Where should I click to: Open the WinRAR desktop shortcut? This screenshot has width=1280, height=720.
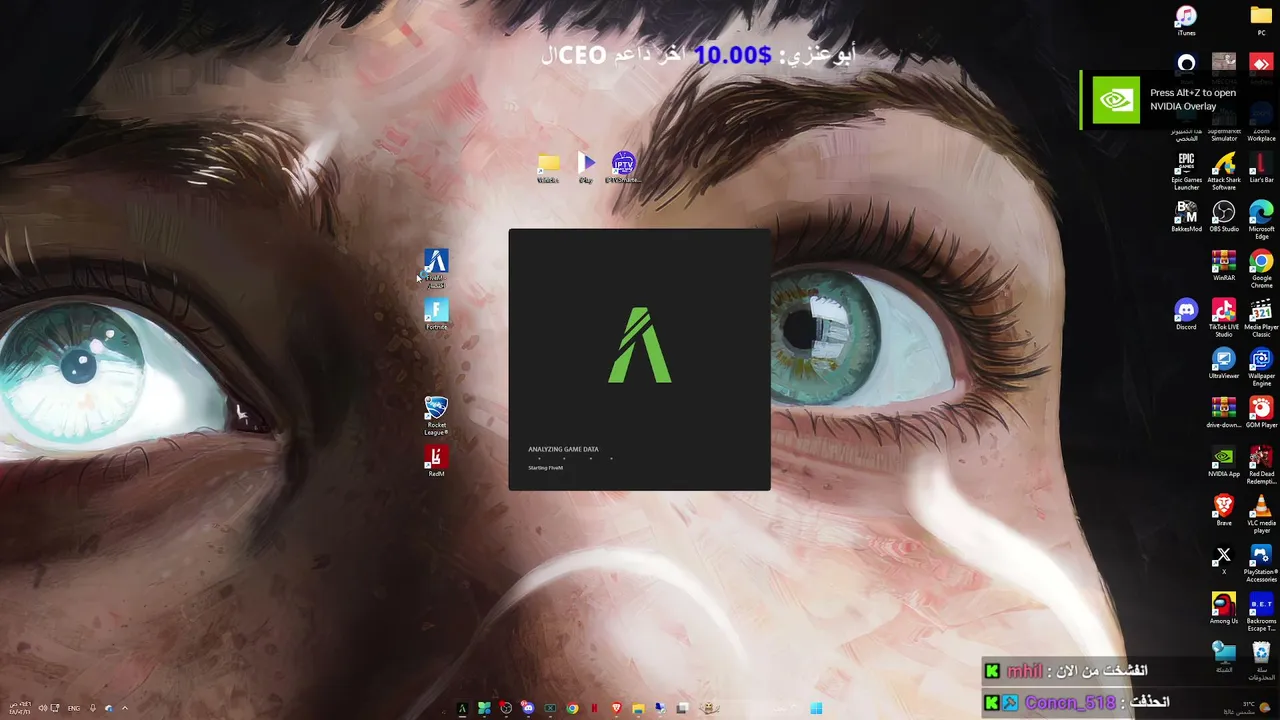tap(1224, 266)
